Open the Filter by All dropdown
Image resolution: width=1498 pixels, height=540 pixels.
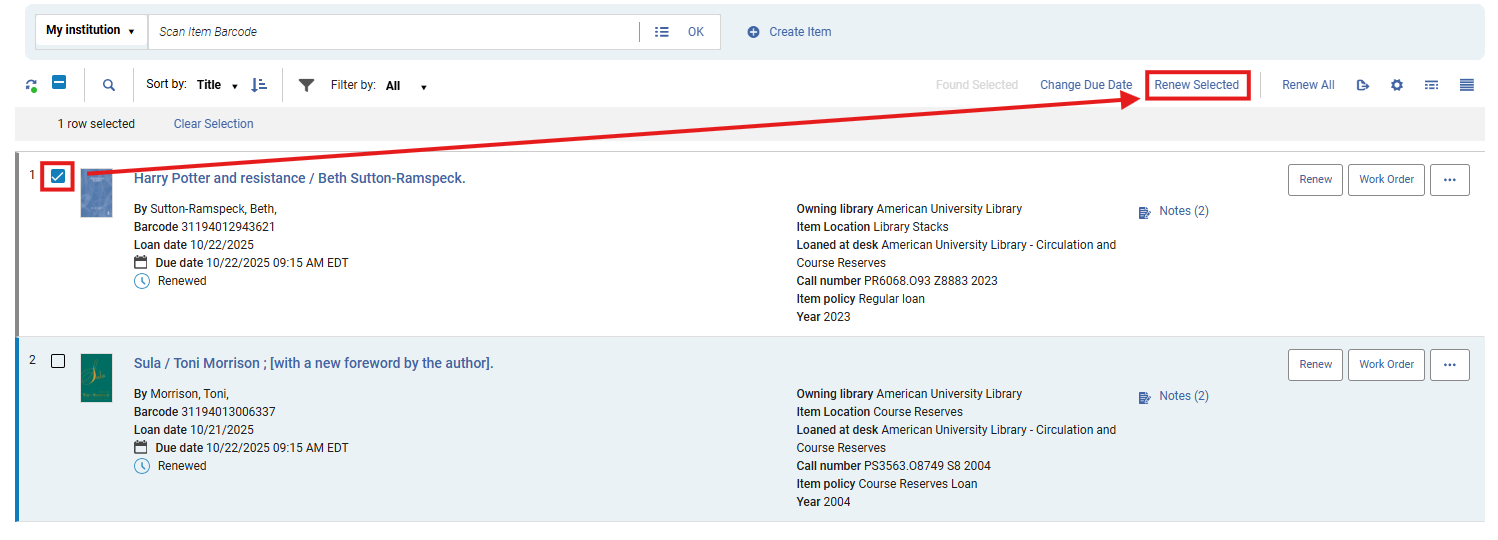point(405,86)
